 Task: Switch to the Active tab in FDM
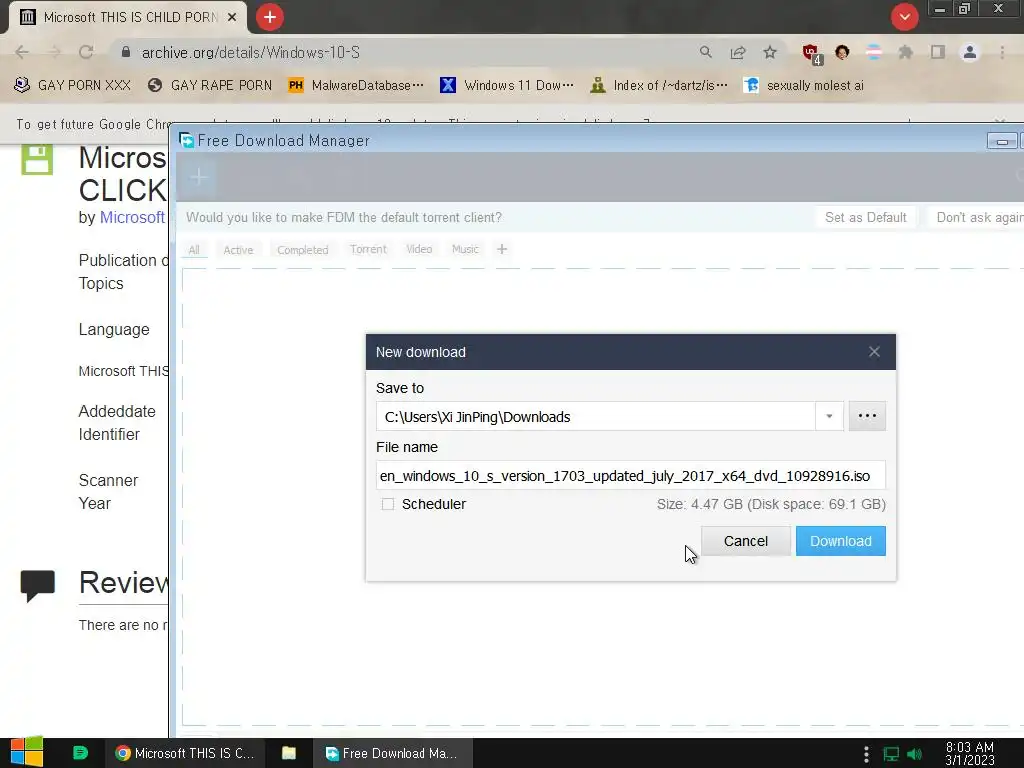238,249
